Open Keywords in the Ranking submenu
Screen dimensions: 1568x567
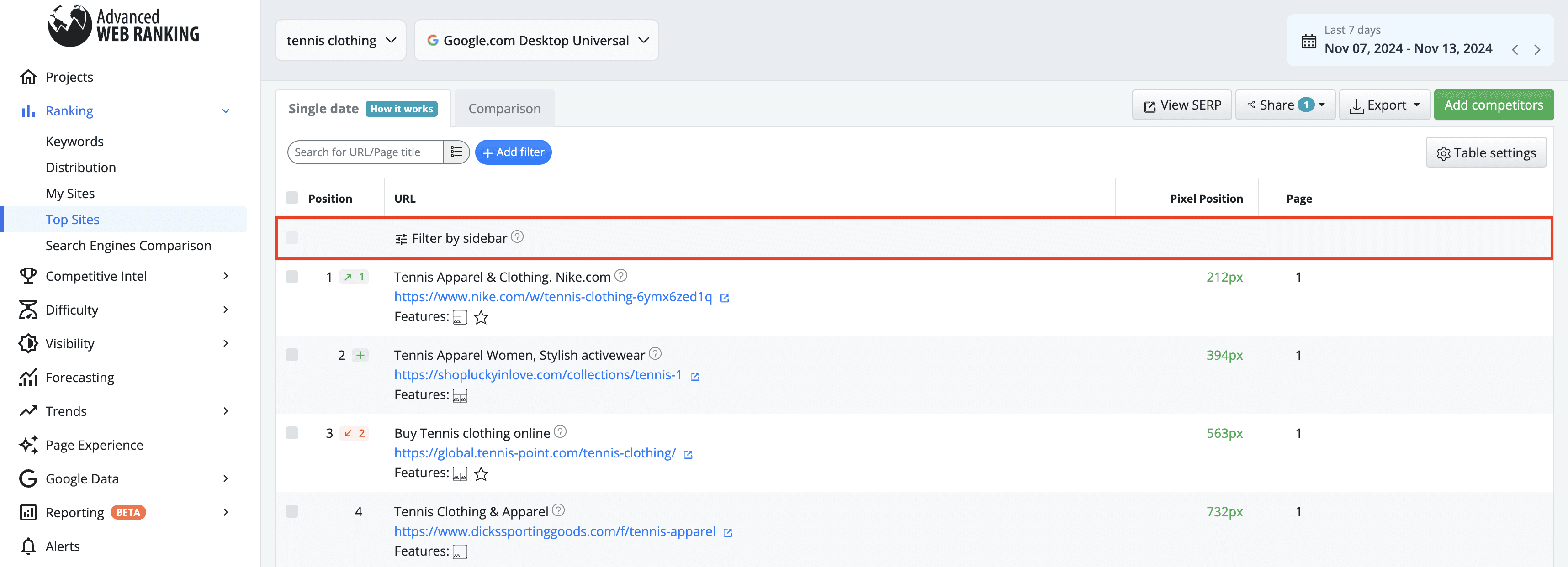coord(74,141)
